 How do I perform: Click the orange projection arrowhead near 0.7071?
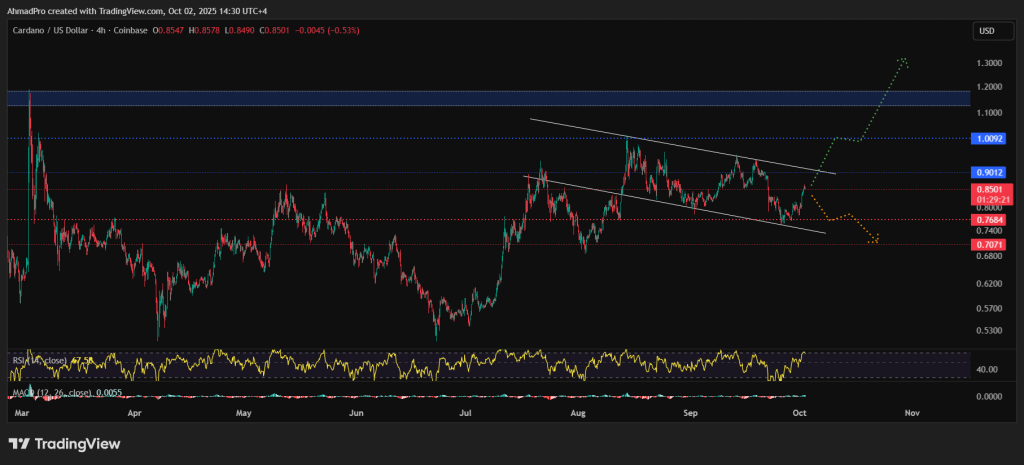(875, 239)
